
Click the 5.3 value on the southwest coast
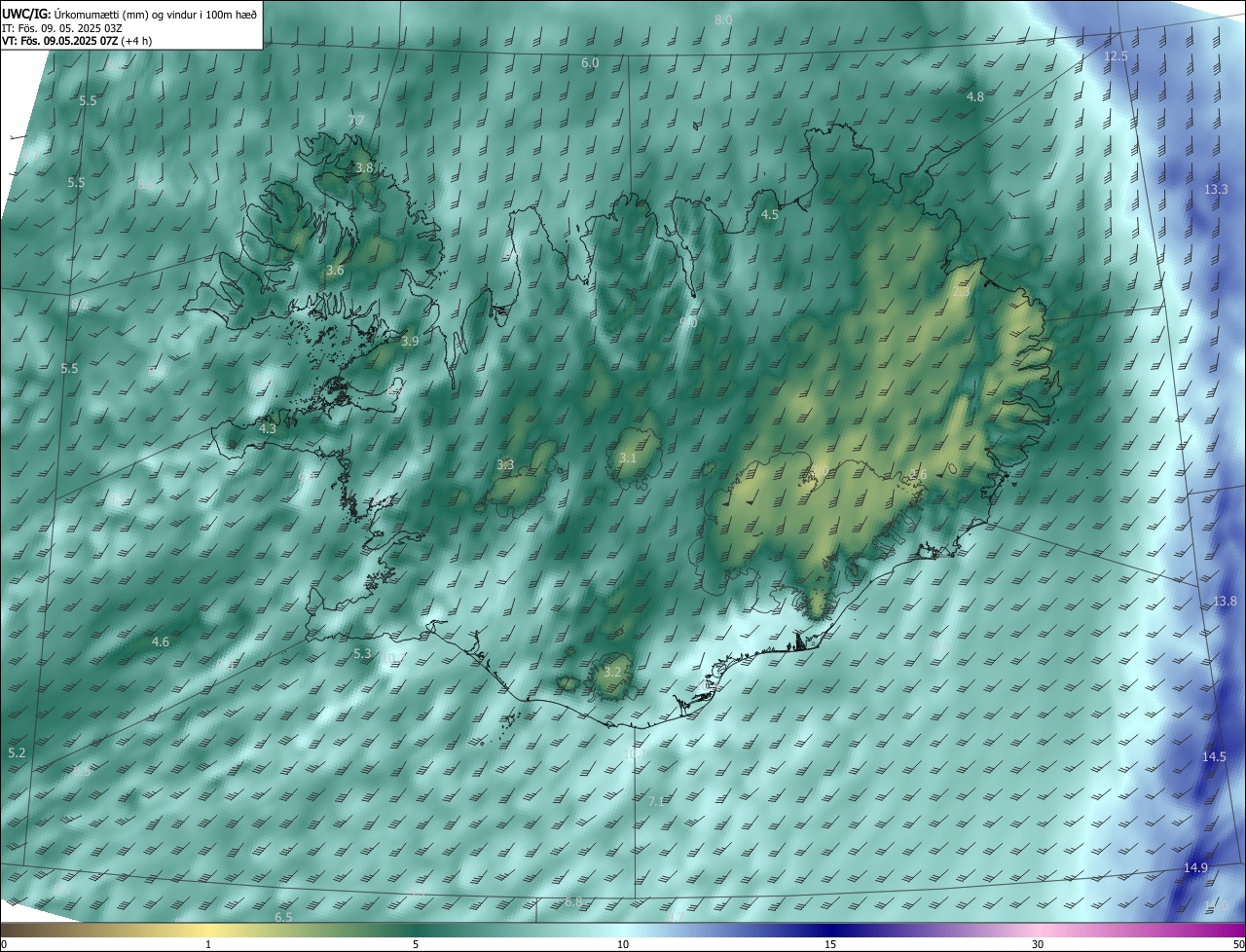click(x=362, y=653)
